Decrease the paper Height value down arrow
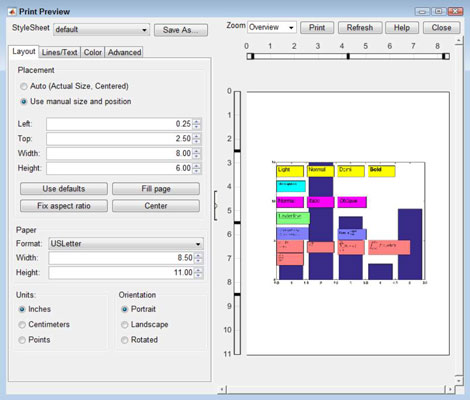 tap(198, 275)
